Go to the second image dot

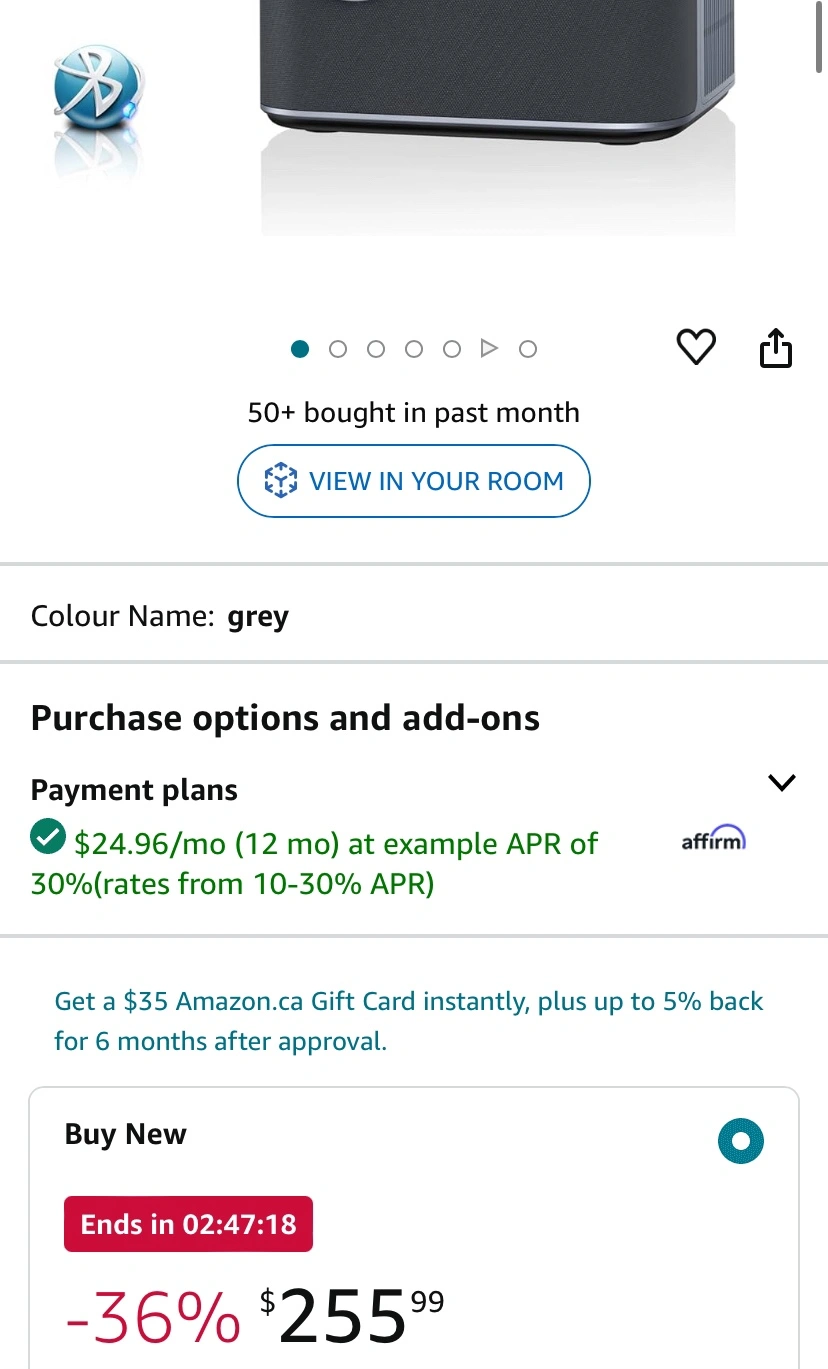(338, 349)
